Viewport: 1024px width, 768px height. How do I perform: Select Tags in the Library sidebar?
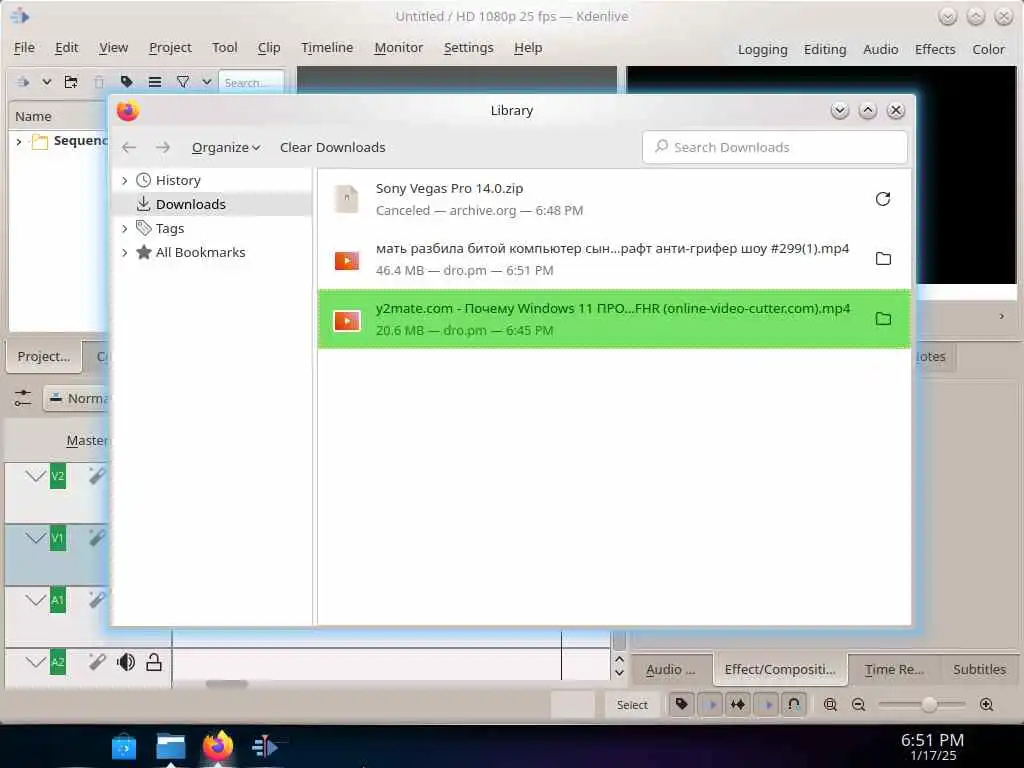[170, 229]
